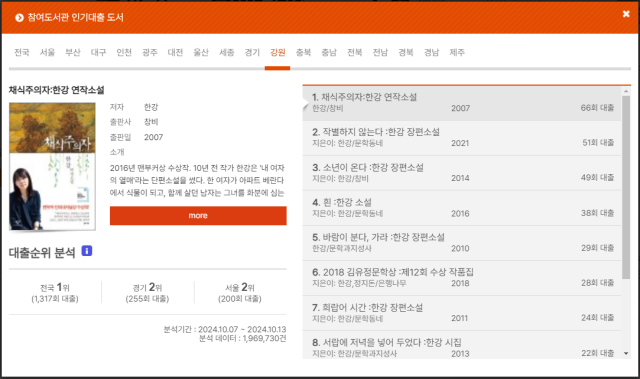
Task: Select the 경북 region tab
Action: (x=406, y=52)
